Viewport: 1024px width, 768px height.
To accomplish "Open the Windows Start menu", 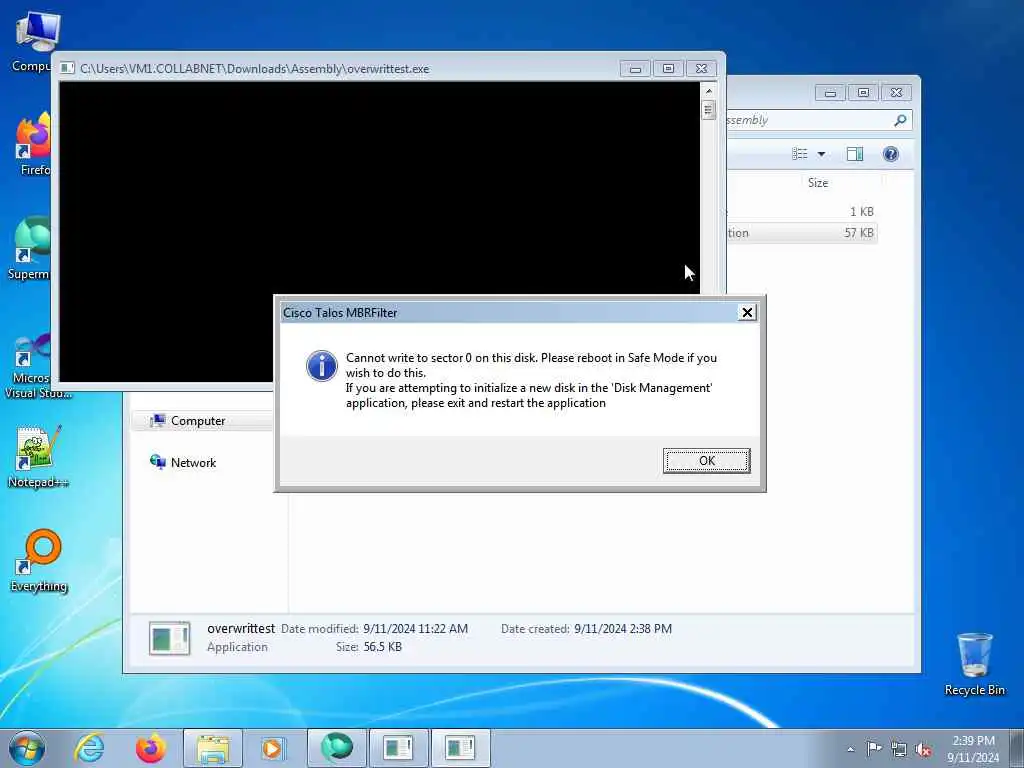I will tap(27, 748).
